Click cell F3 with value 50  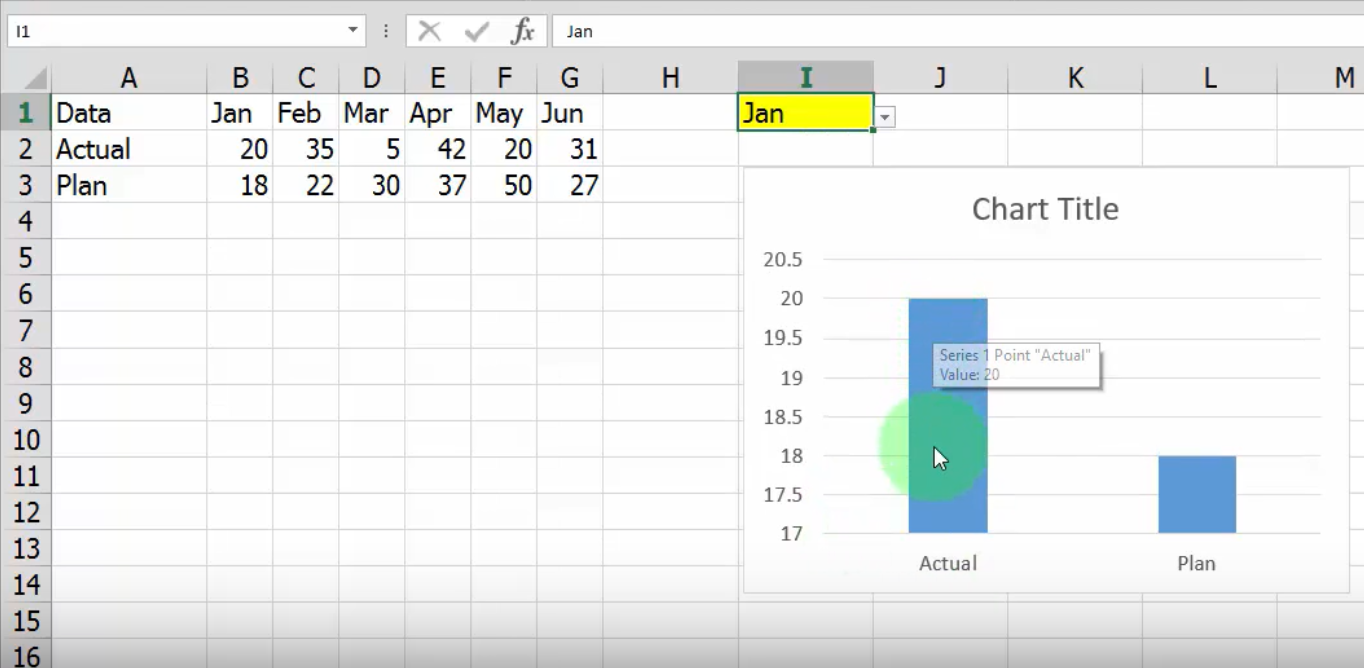(503, 185)
